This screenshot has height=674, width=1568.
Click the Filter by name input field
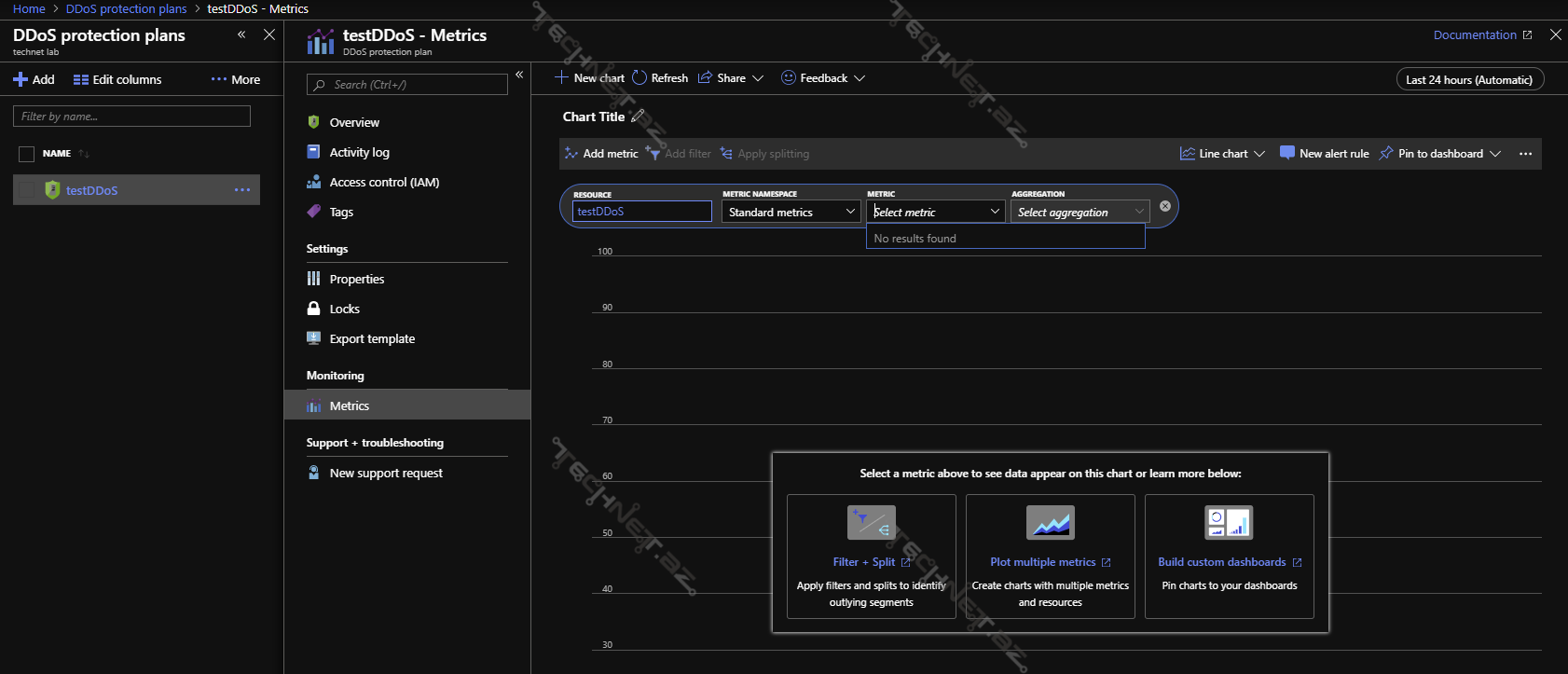[131, 117]
